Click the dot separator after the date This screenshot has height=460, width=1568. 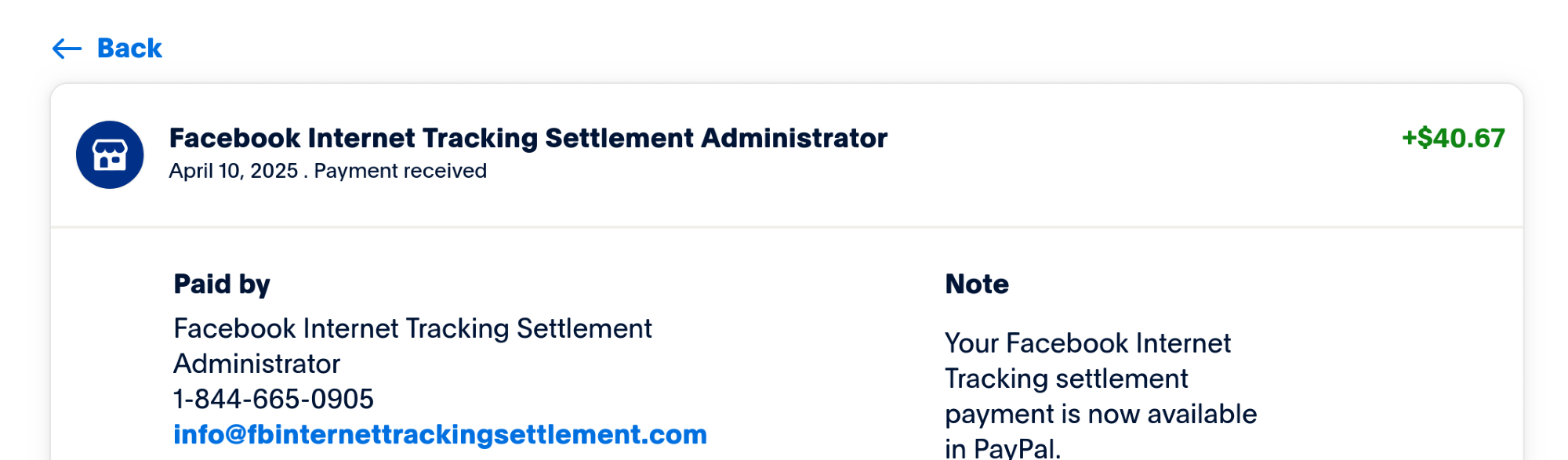tap(306, 174)
